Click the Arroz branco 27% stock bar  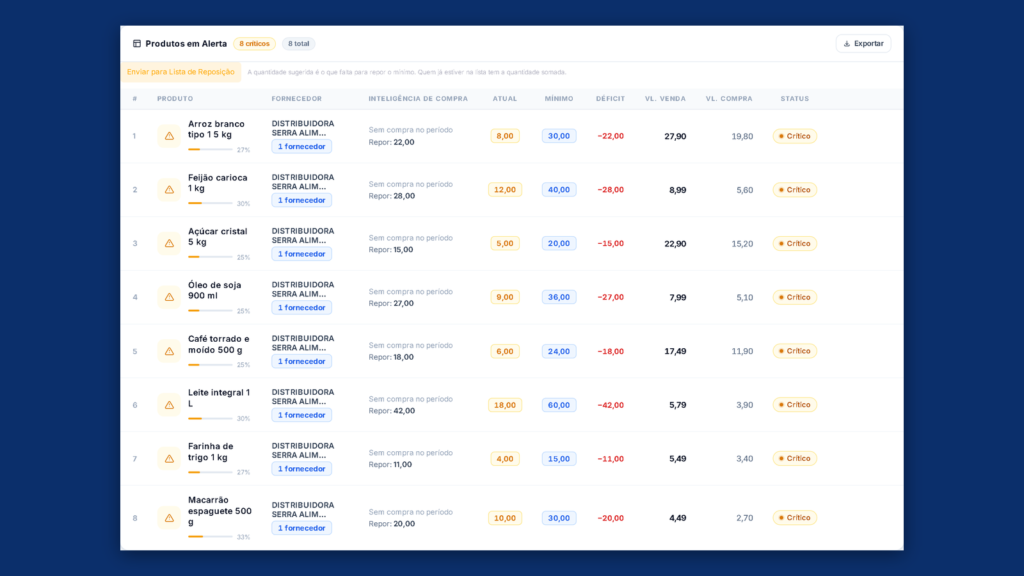(210, 150)
